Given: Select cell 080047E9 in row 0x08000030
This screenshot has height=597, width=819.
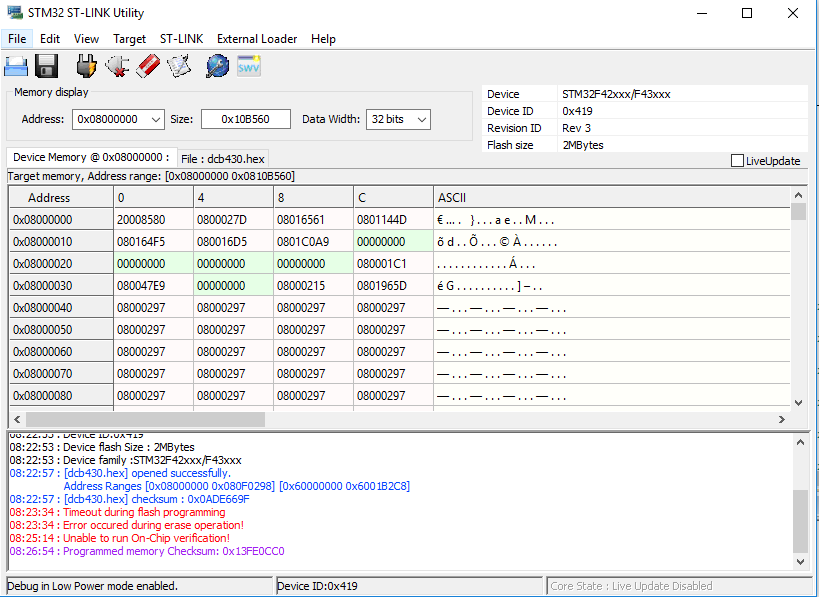Looking at the screenshot, I should point(154,286).
